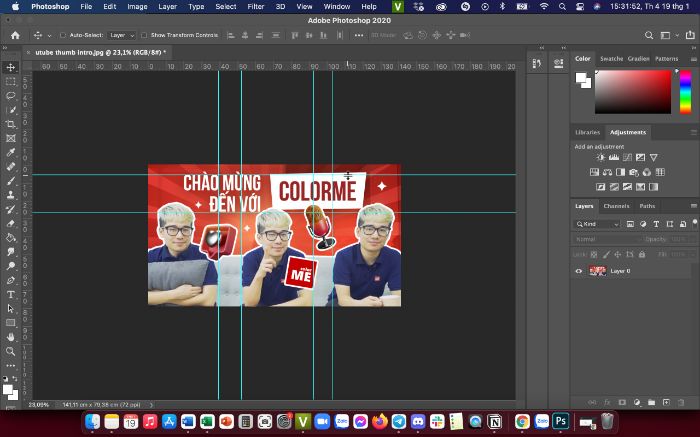Switch to the Gradients tab
This screenshot has height=437, width=700.
tap(638, 58)
